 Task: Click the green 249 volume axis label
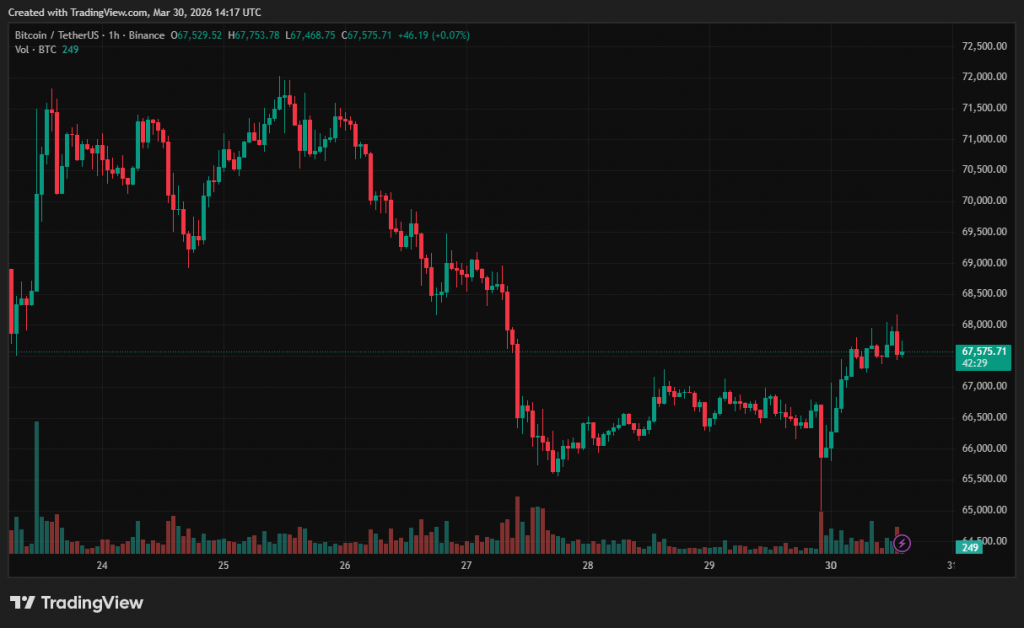coord(969,547)
